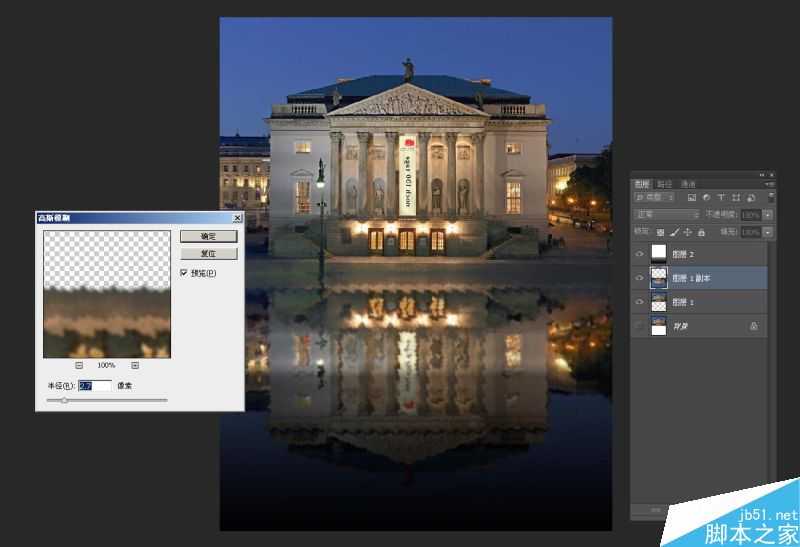Filter layers by adjustment layers icon

click(x=706, y=197)
